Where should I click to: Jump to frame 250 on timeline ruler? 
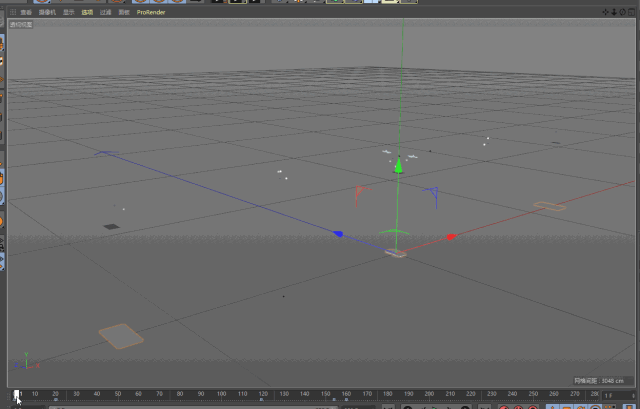[533, 394]
